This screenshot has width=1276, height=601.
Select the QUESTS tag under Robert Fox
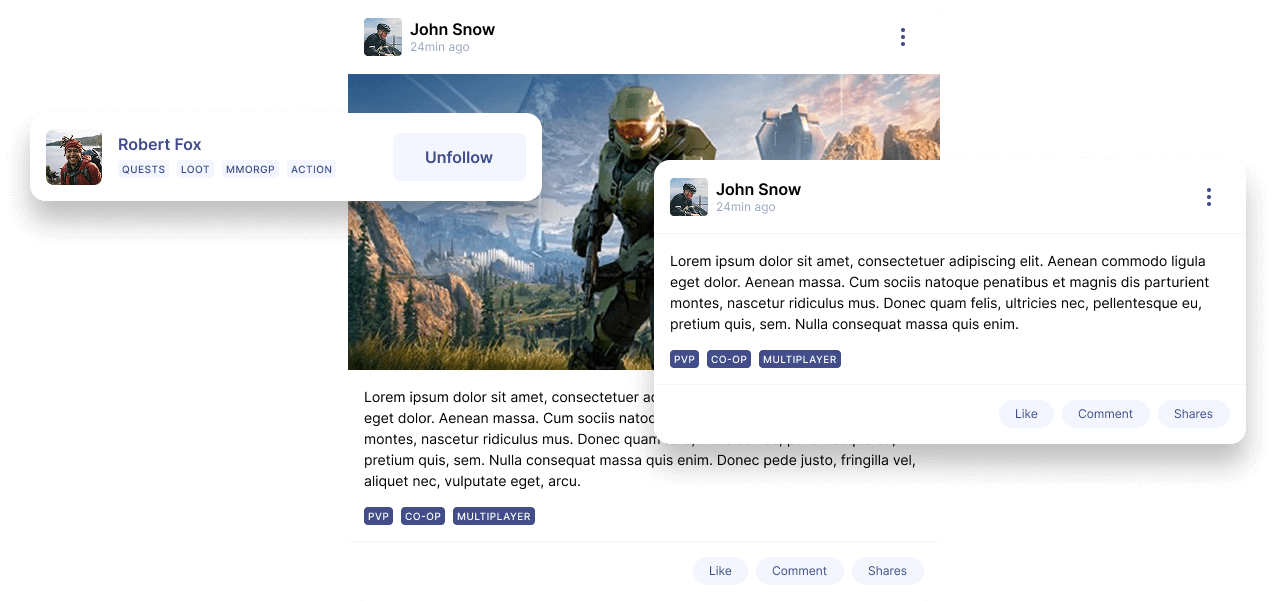(x=143, y=170)
